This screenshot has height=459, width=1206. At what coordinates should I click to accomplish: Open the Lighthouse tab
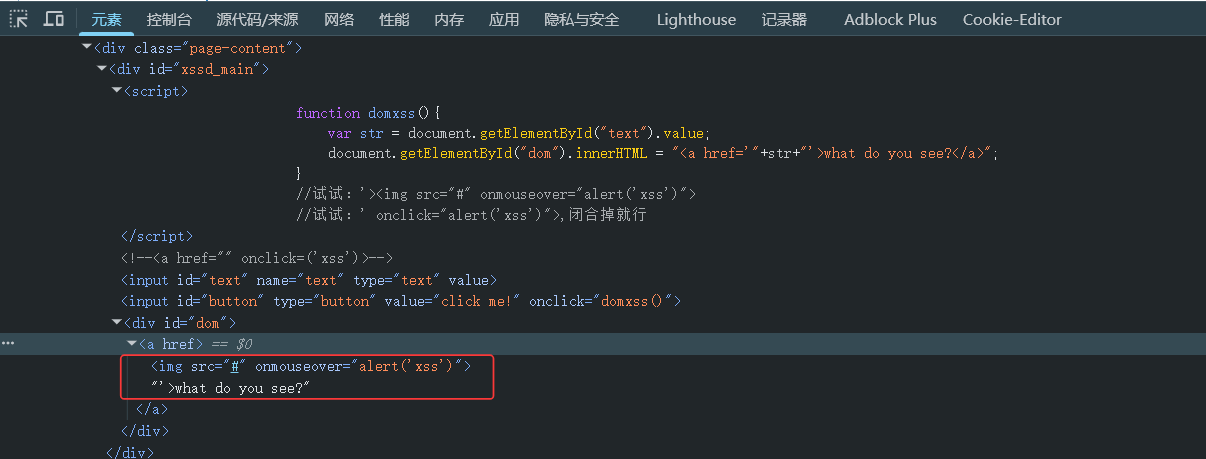coord(696,19)
